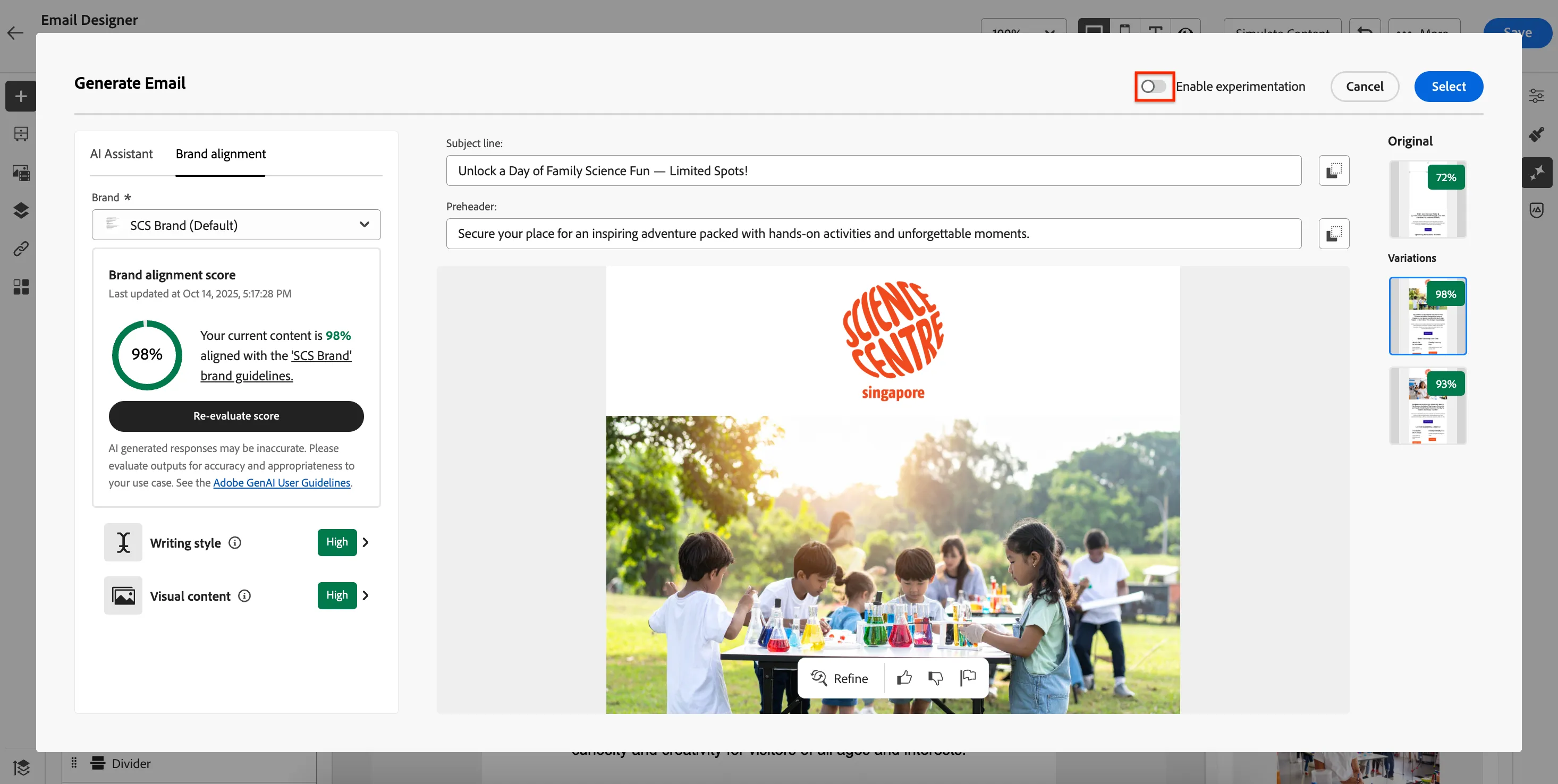
Task: Click the Refine button on image
Action: tap(840, 678)
